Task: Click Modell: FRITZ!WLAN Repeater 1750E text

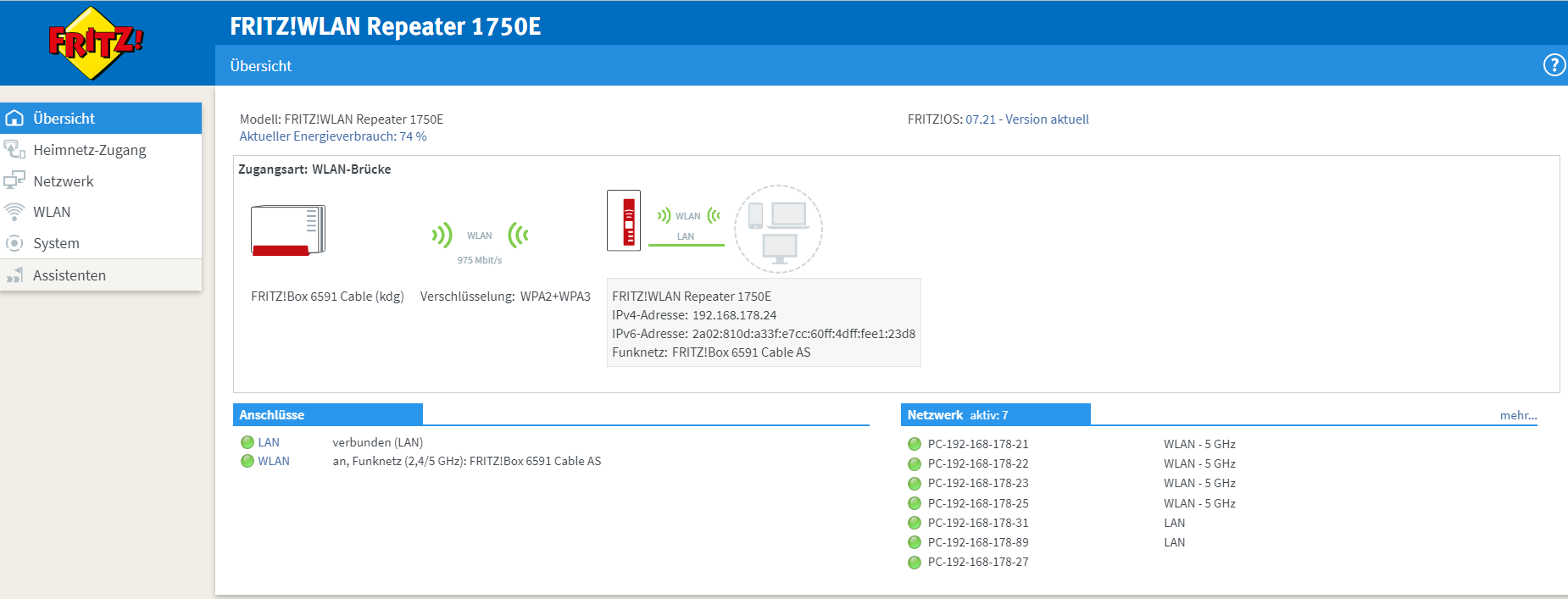Action: click(x=342, y=119)
